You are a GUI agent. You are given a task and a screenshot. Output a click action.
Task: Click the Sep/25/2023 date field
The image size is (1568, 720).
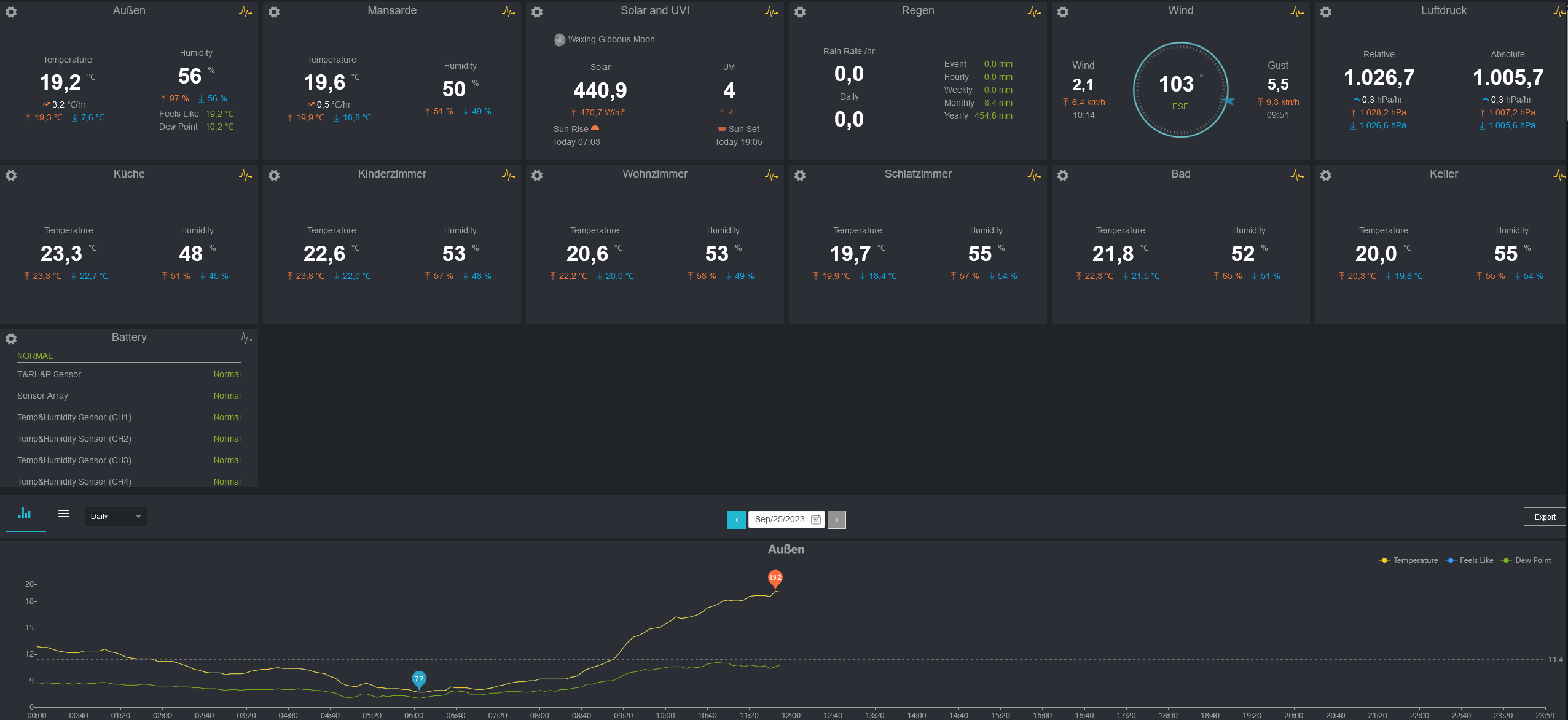coord(779,520)
